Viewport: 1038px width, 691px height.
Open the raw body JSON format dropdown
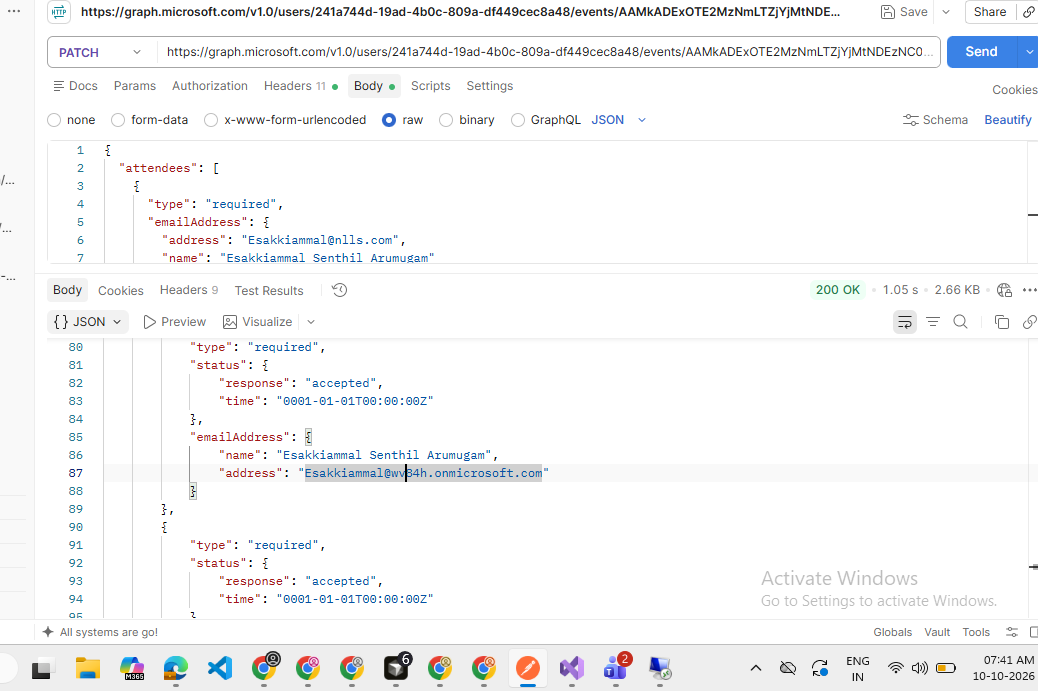click(x=619, y=120)
